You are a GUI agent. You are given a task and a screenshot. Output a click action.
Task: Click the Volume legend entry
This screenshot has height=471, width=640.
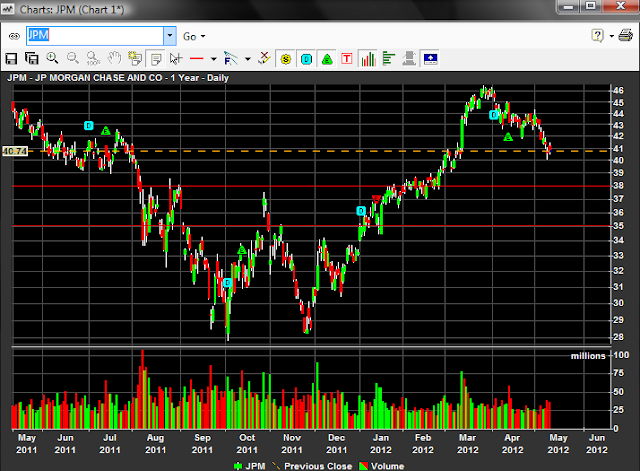tap(382, 466)
